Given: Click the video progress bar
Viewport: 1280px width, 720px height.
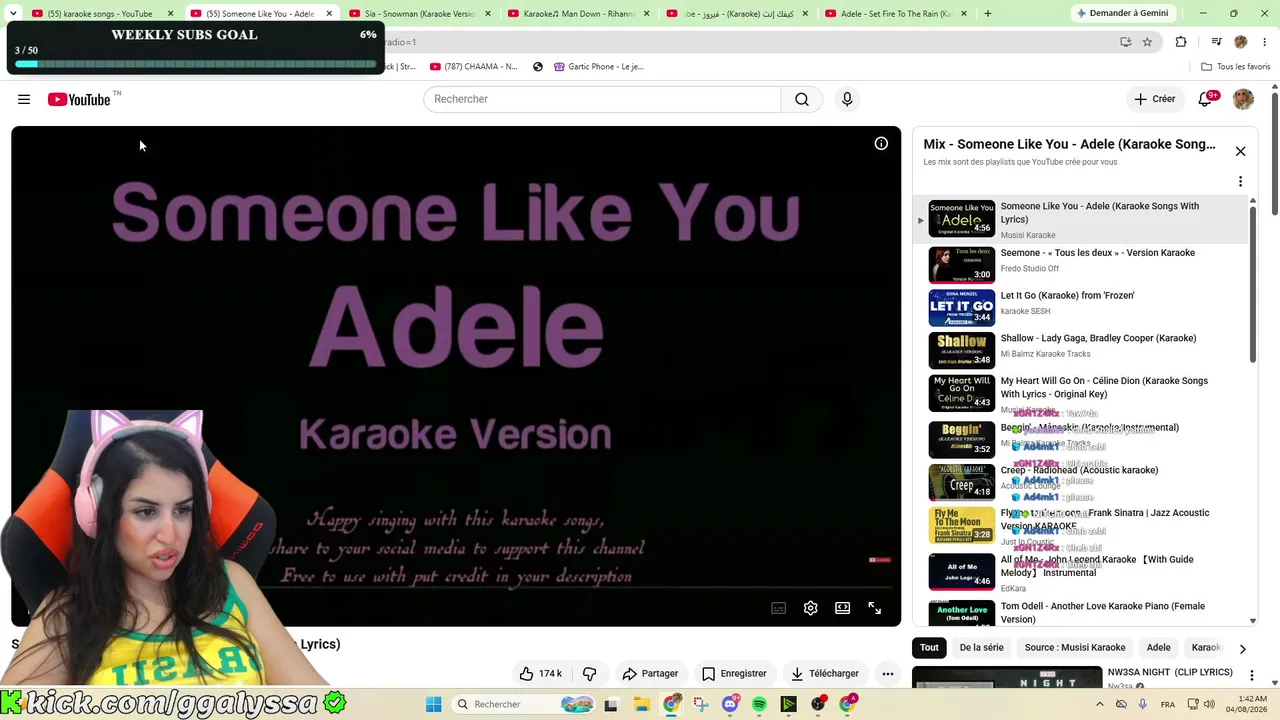Looking at the screenshot, I should click(x=456, y=588).
